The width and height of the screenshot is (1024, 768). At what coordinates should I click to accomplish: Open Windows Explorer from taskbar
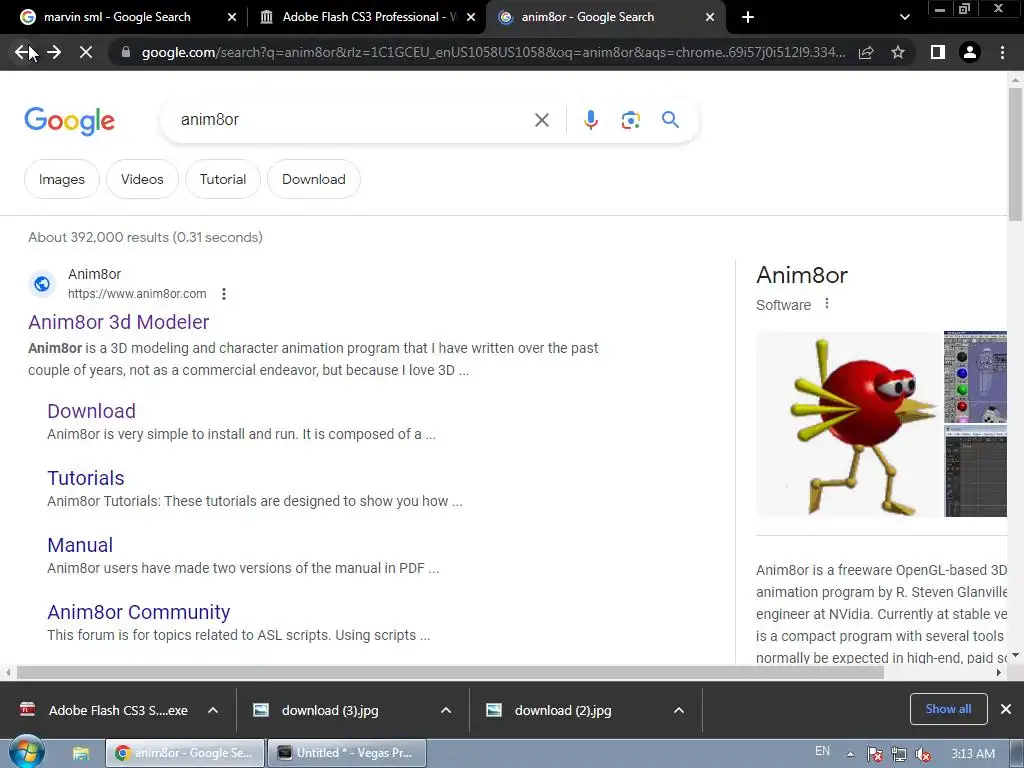(80, 753)
